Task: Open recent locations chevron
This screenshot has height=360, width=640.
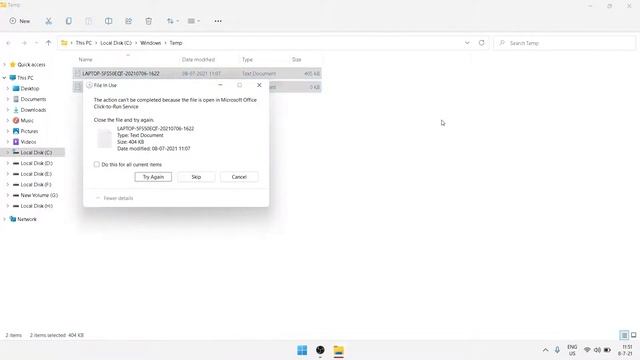Action: coord(36,43)
